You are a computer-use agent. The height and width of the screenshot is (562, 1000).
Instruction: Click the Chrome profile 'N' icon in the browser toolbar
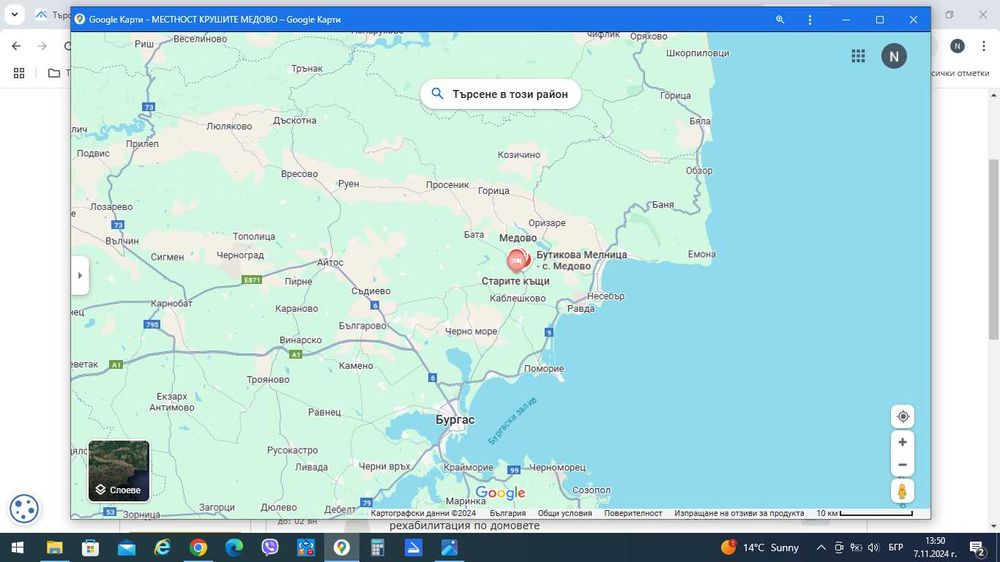(x=957, y=46)
